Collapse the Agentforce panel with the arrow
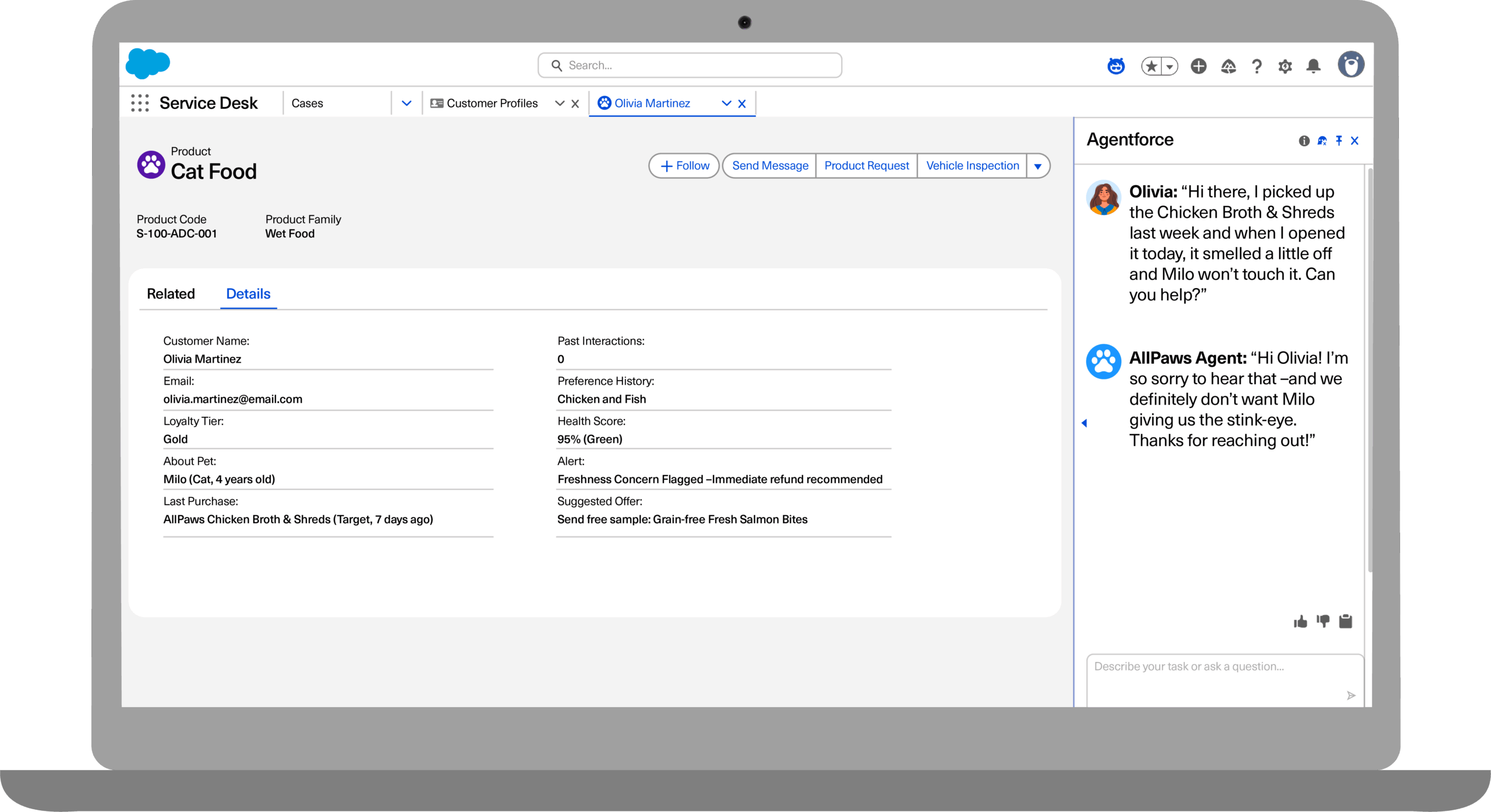Screen dimensions: 1491x812 [x=1084, y=423]
